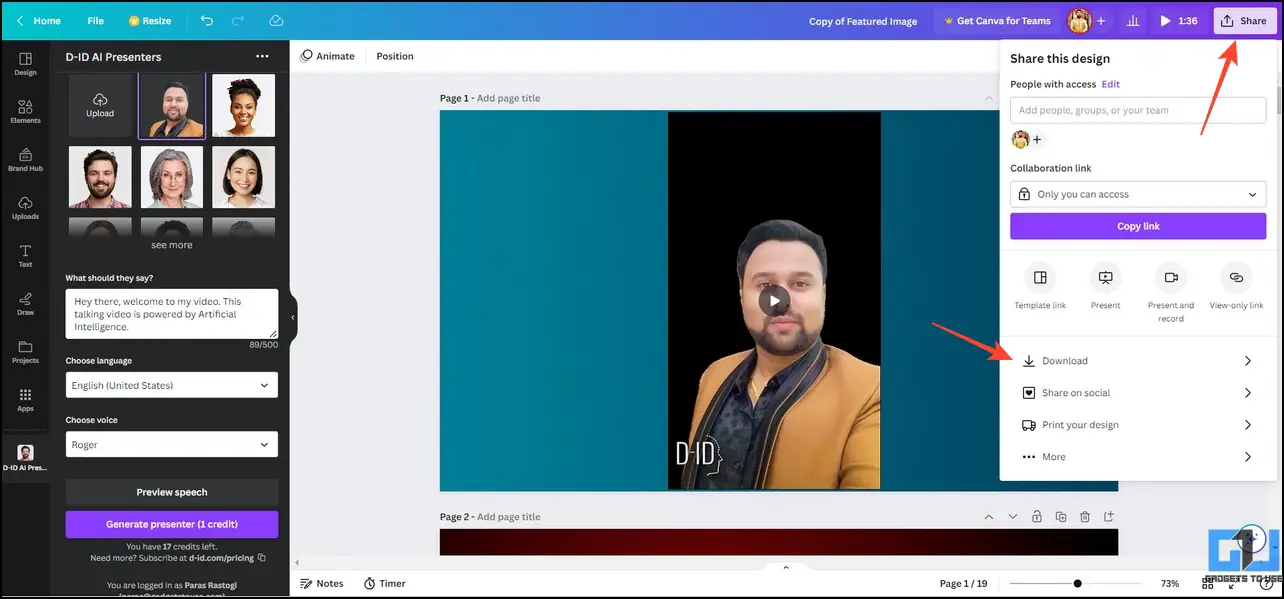Click Animate in the toolbar
The height and width of the screenshot is (599, 1284).
(x=327, y=56)
